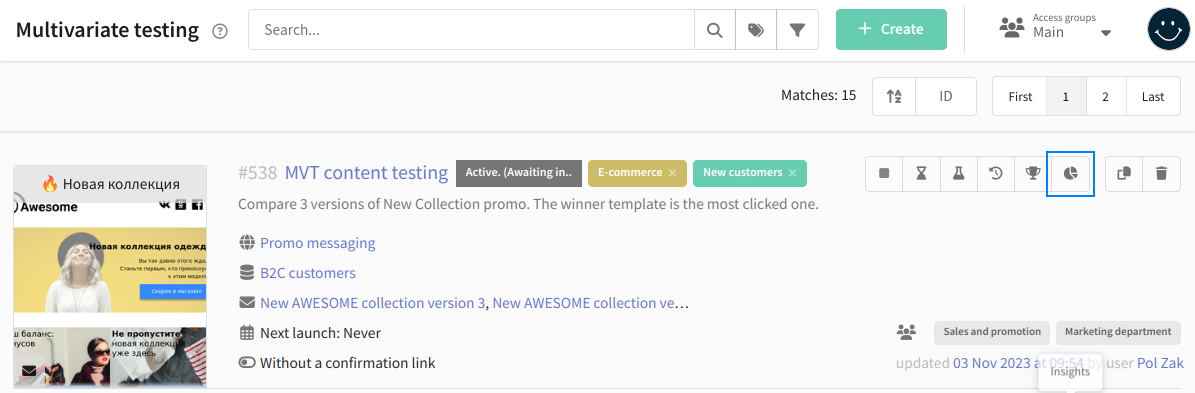Open the flask test icon

coord(959,173)
